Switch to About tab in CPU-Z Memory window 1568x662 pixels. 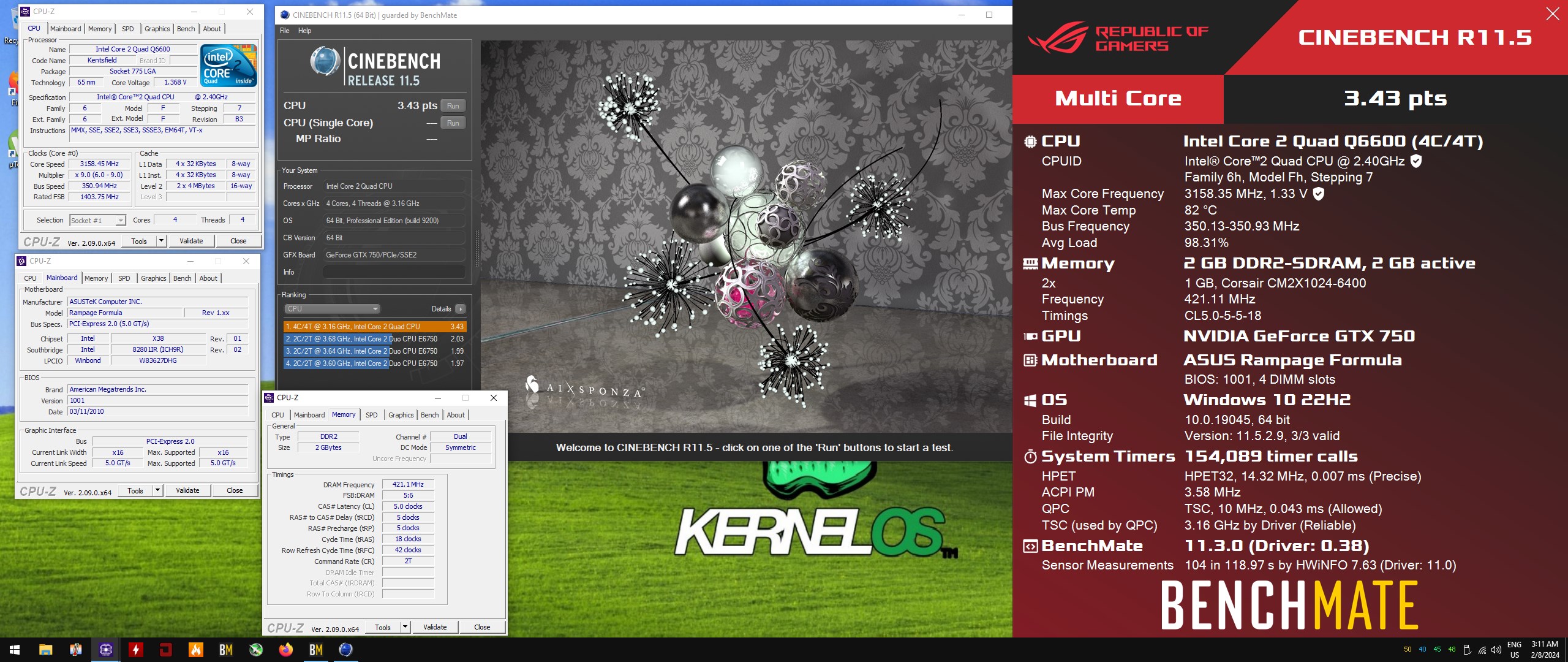point(456,415)
